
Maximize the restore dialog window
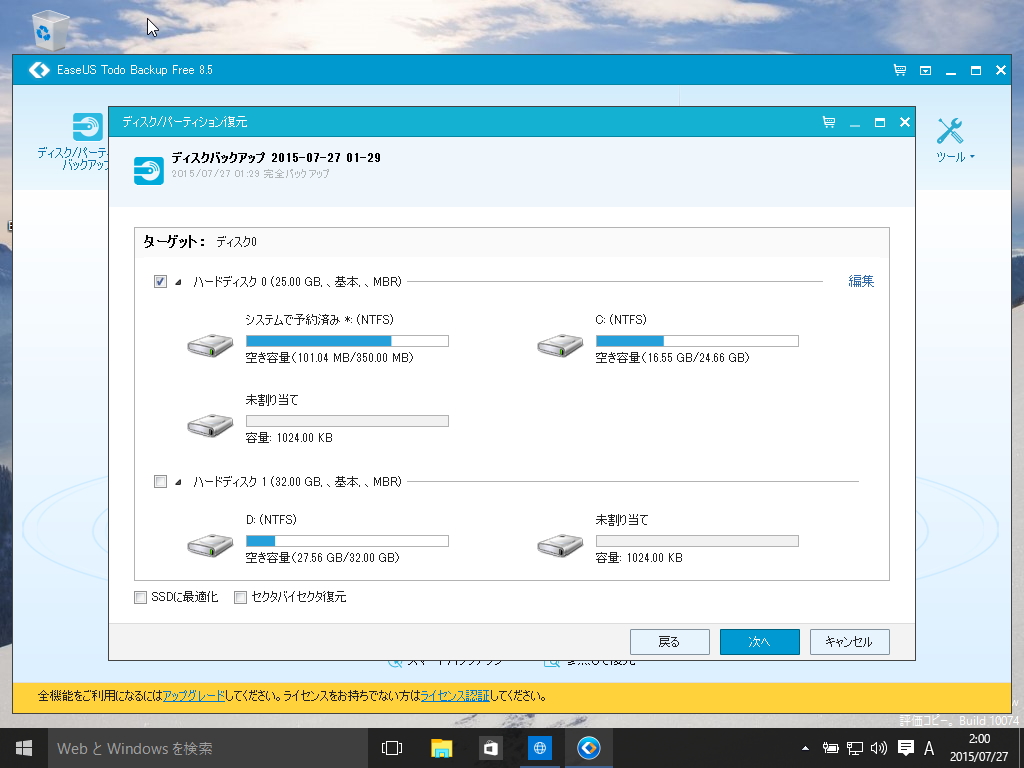[880, 122]
